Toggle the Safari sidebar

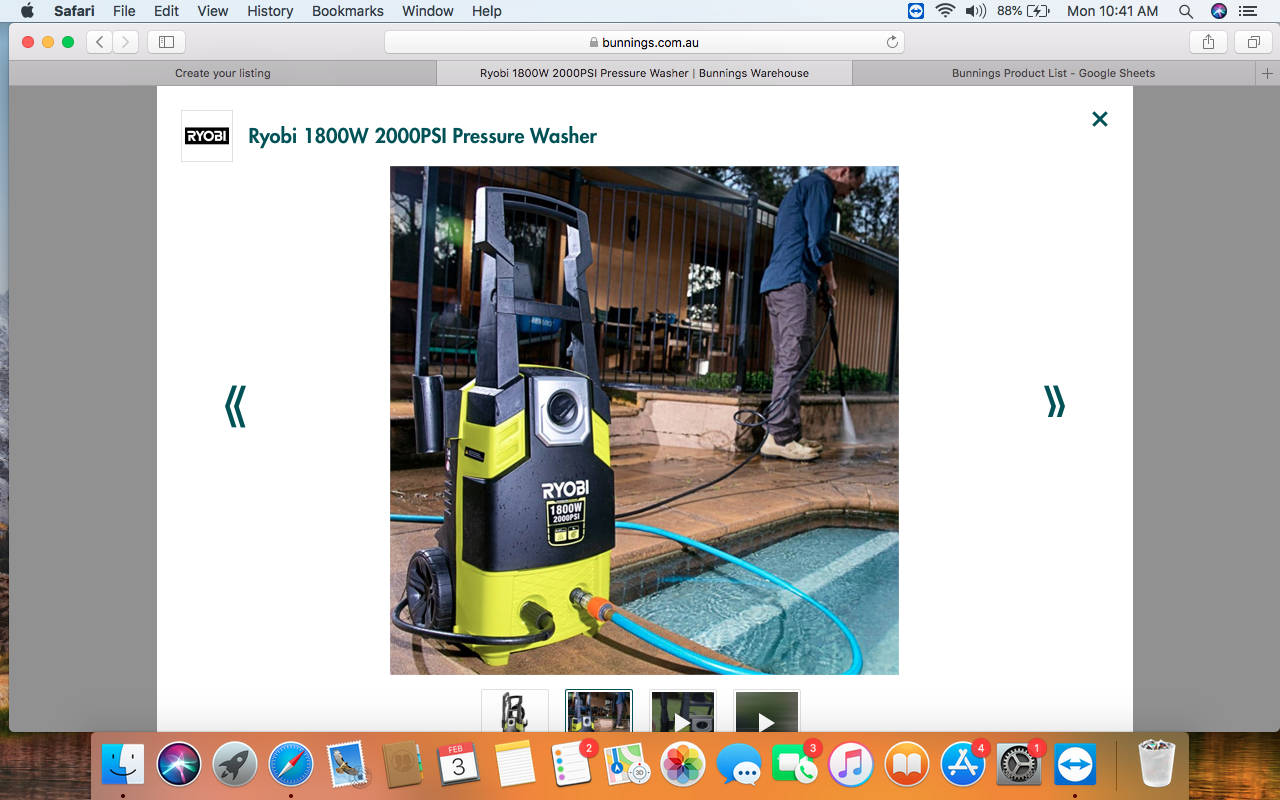167,42
